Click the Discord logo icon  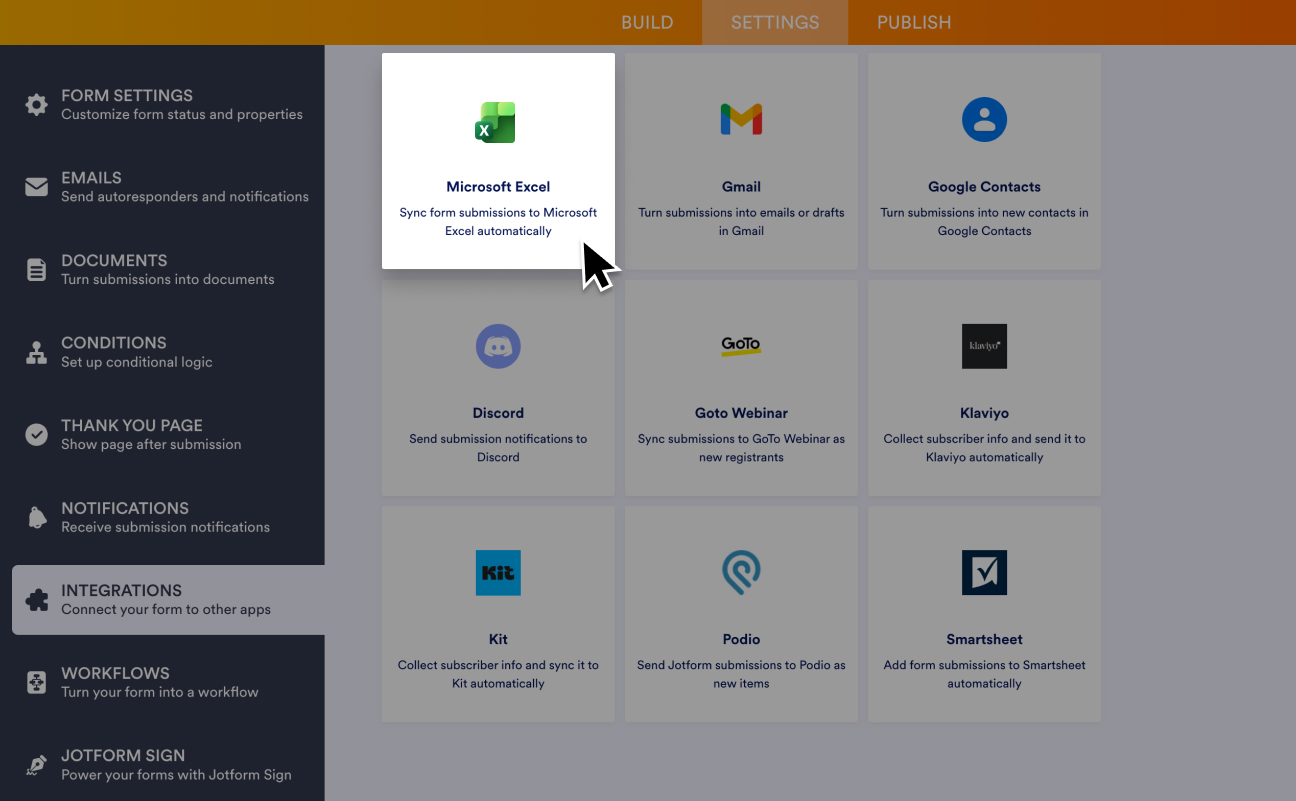click(498, 346)
